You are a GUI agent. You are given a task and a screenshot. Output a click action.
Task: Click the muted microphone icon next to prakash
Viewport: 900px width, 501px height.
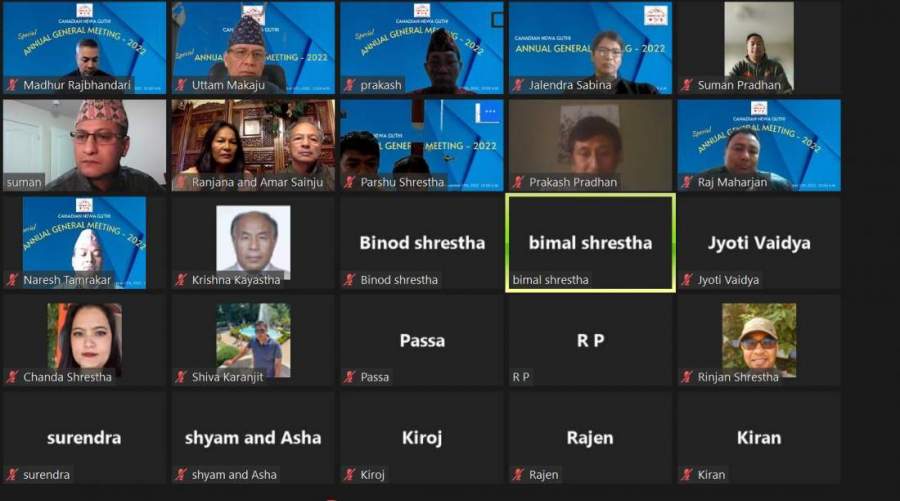[350, 85]
